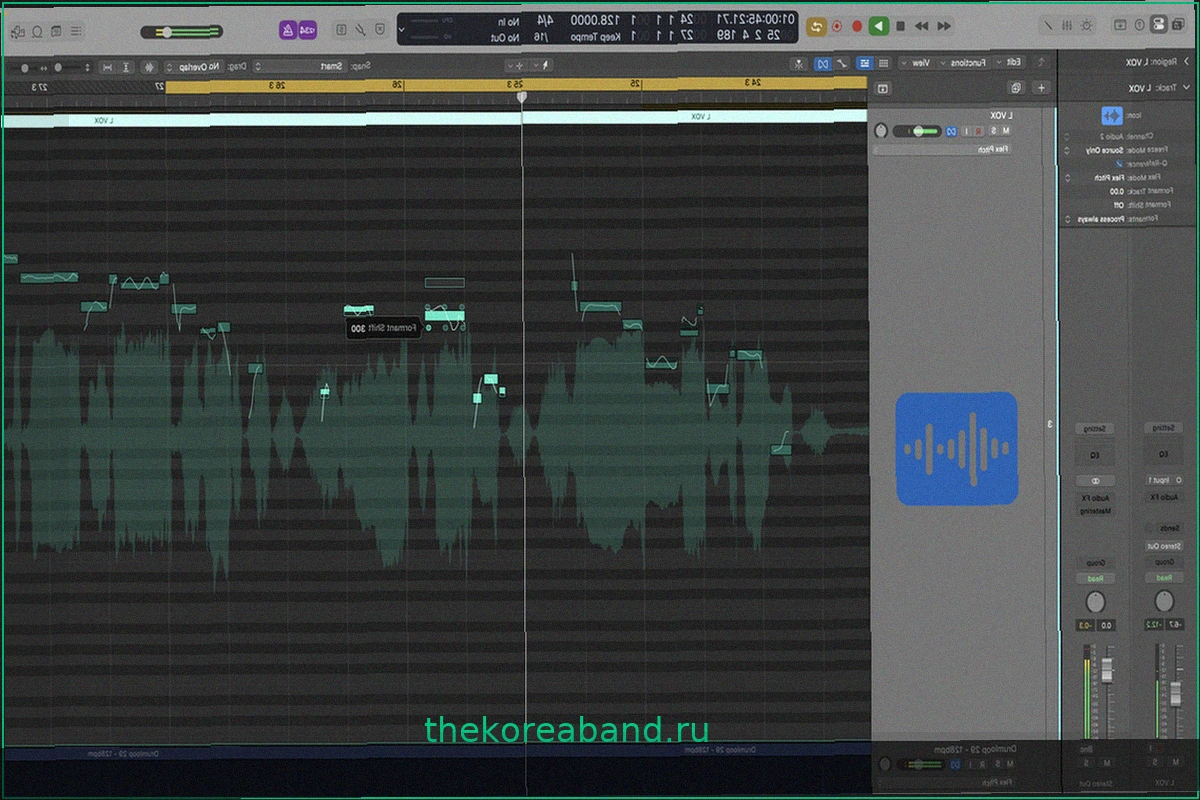The image size is (1200, 800).
Task: Open the List Editors icon
Action: pos(76,31)
